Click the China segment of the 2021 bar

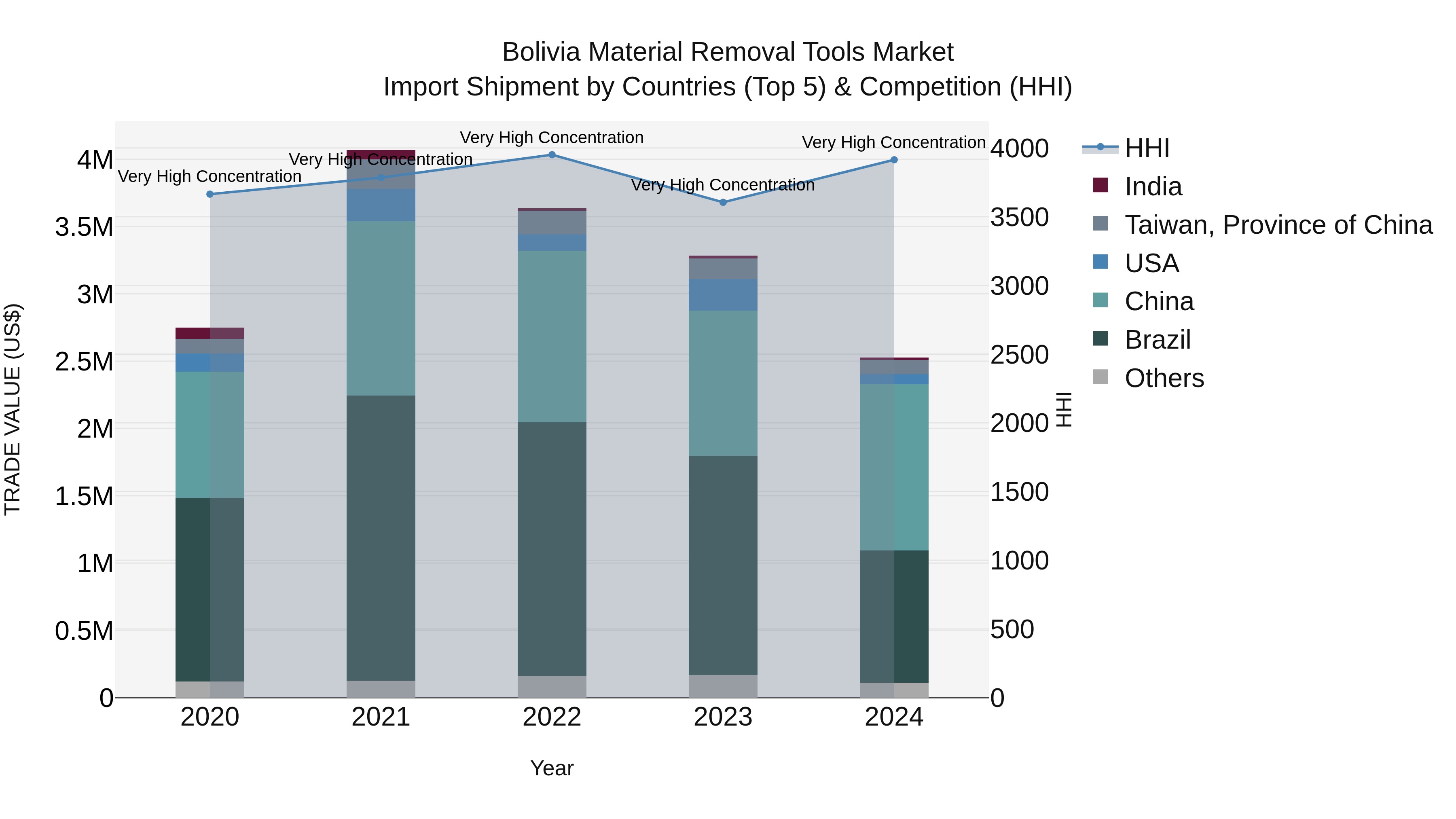pyautogui.click(x=381, y=309)
